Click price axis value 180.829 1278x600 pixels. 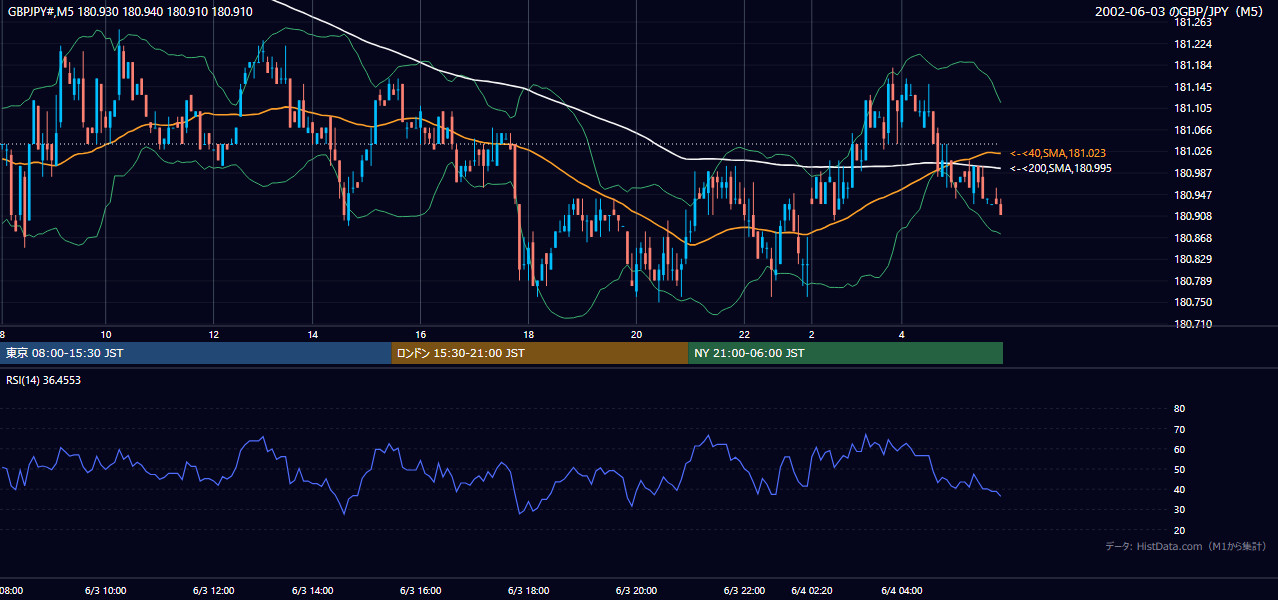click(x=1193, y=259)
